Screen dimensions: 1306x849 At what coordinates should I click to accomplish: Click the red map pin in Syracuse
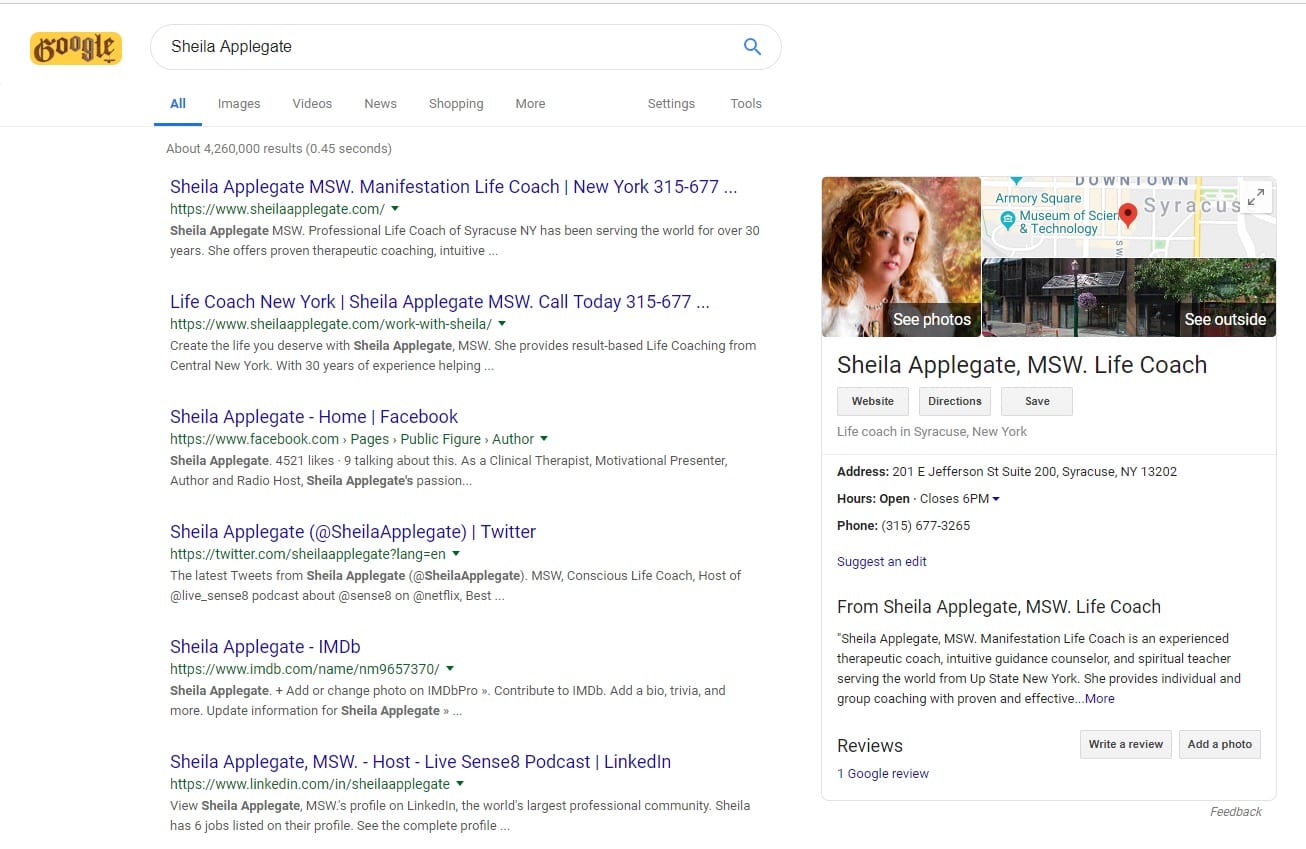coord(1128,215)
